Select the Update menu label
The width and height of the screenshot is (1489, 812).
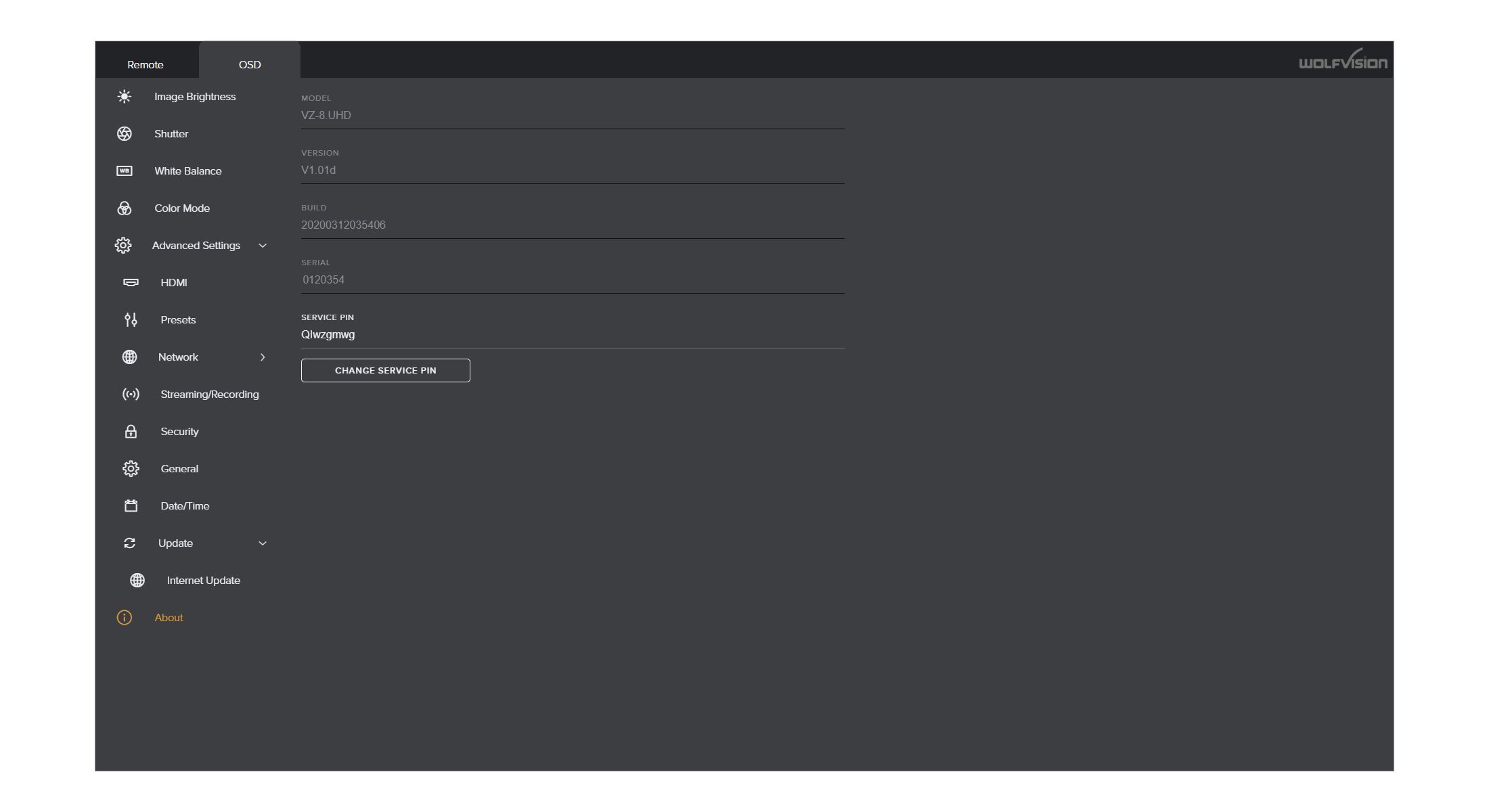175,543
